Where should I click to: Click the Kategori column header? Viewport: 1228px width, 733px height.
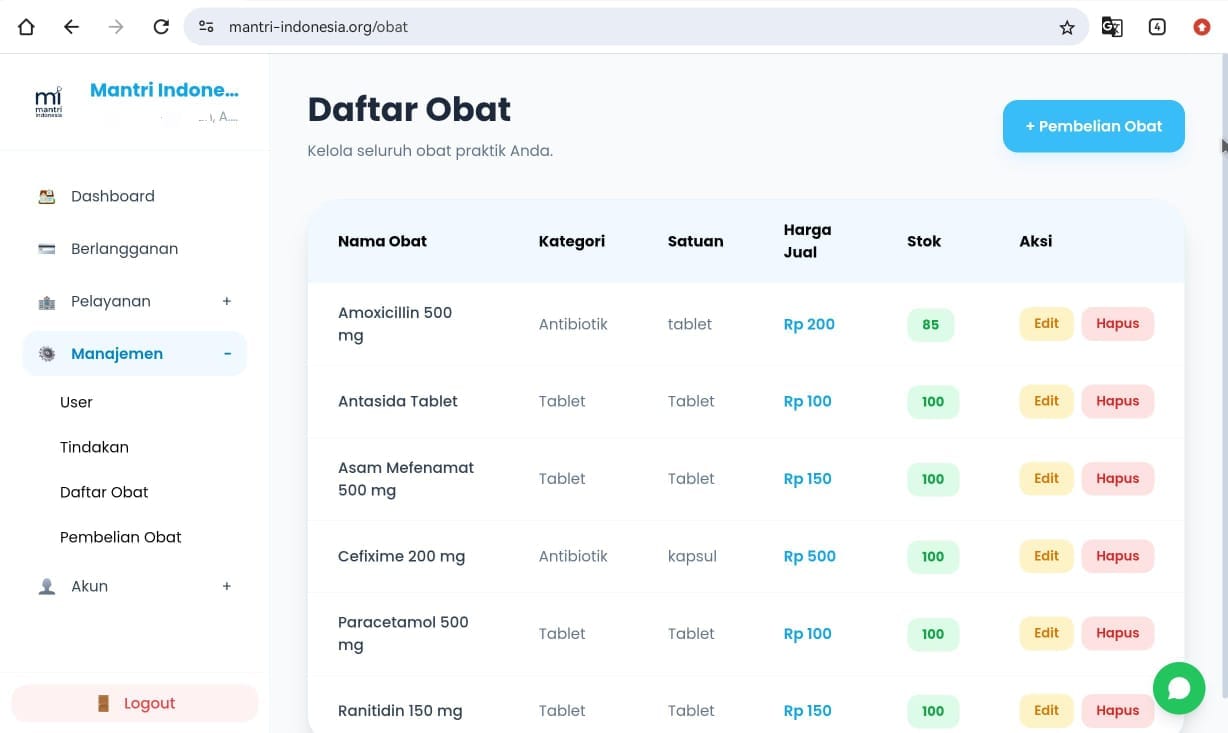(x=572, y=241)
